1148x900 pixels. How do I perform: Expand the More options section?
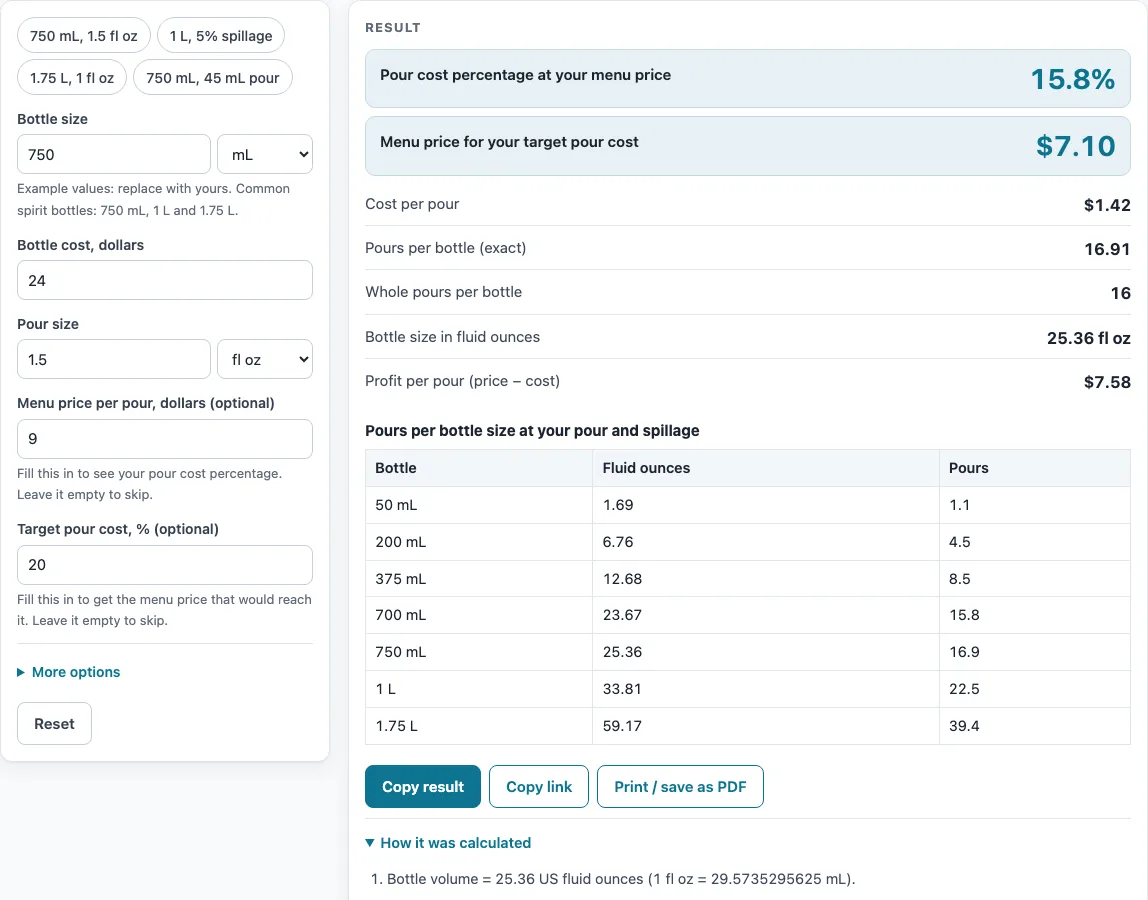point(69,672)
